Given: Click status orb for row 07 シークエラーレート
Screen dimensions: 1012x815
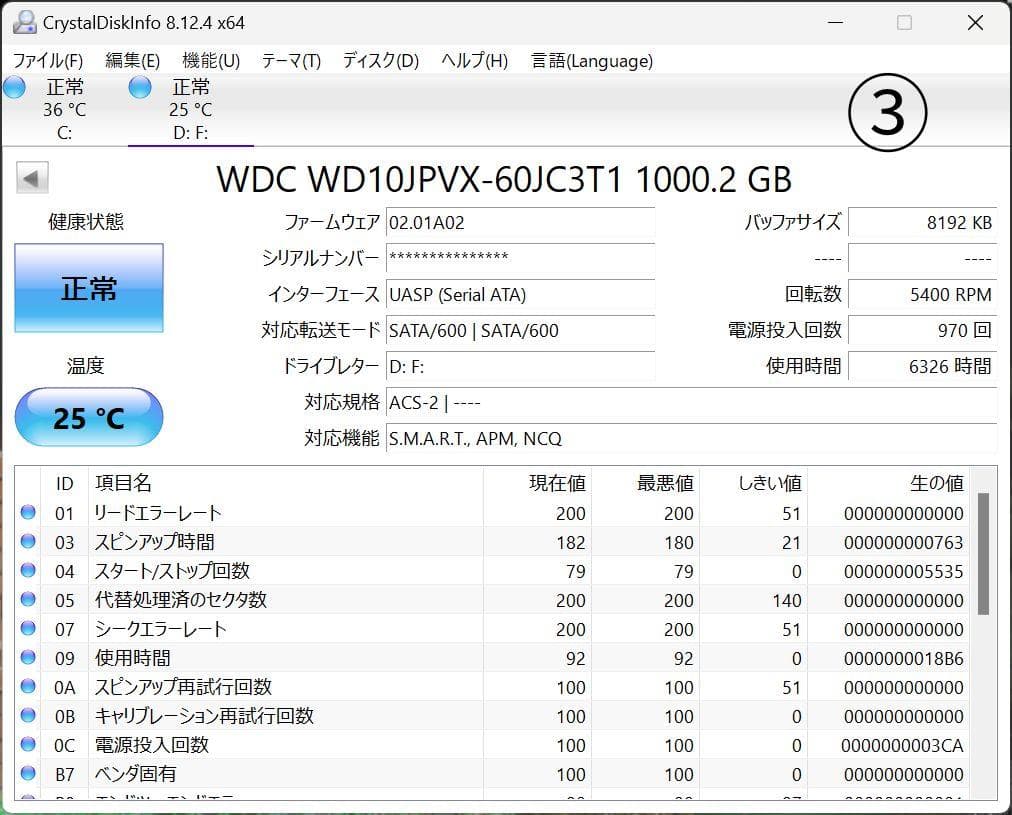Looking at the screenshot, I should click(x=28, y=629).
